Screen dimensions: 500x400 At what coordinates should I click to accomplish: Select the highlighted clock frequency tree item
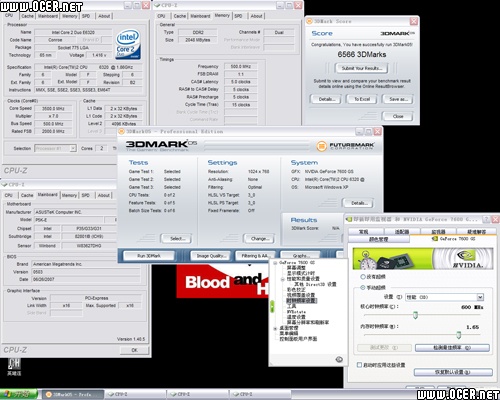click(301, 301)
